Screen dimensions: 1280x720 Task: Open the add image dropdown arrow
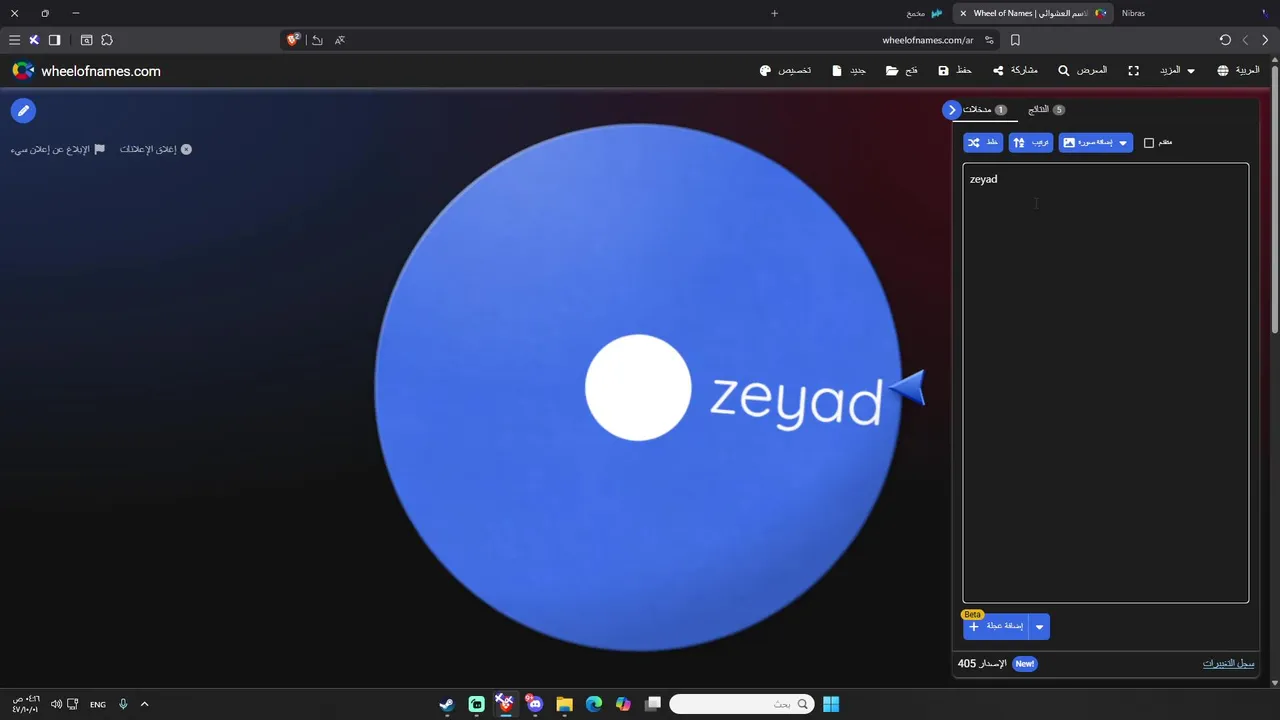click(1123, 143)
